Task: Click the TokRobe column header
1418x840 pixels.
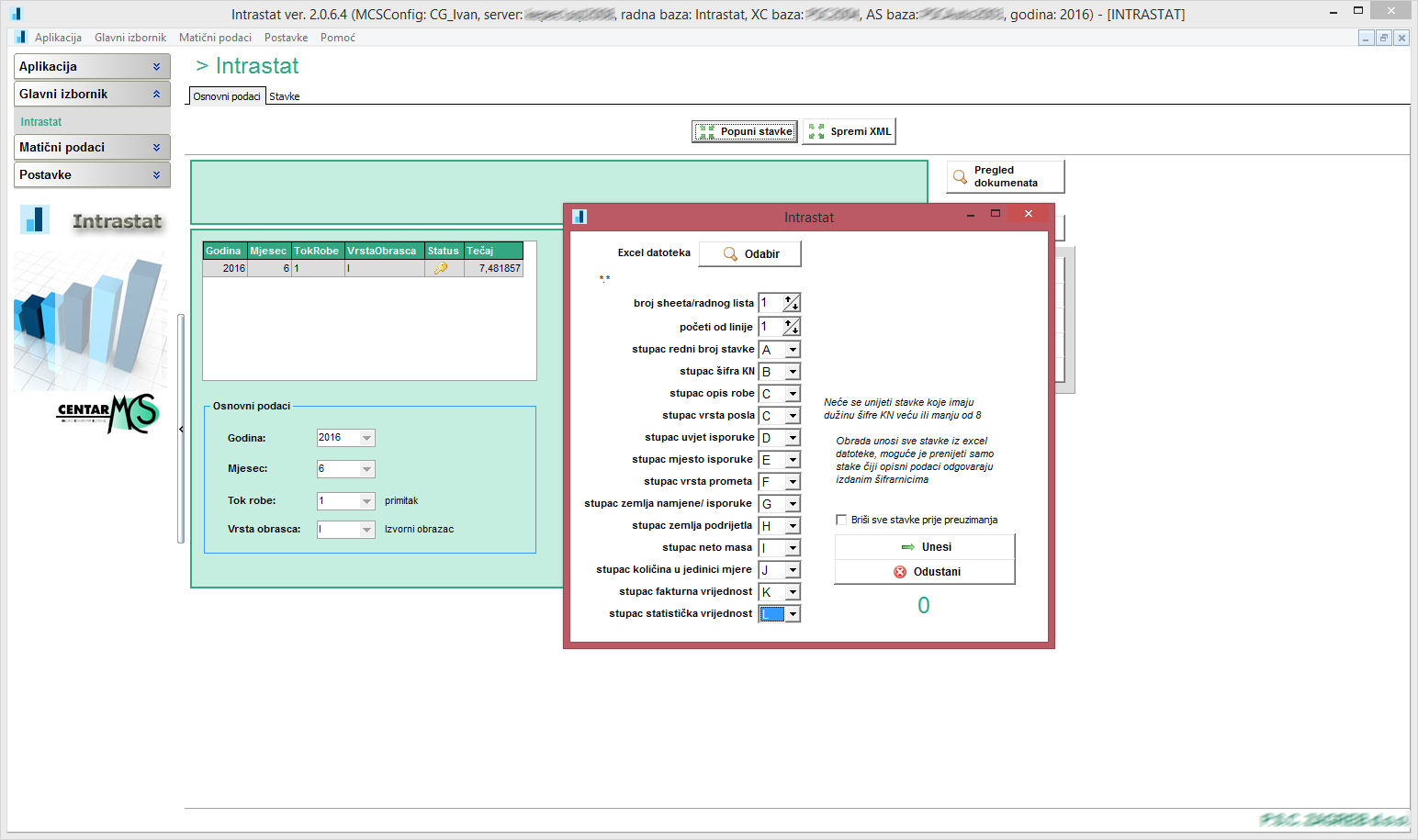Action: pyautogui.click(x=317, y=251)
